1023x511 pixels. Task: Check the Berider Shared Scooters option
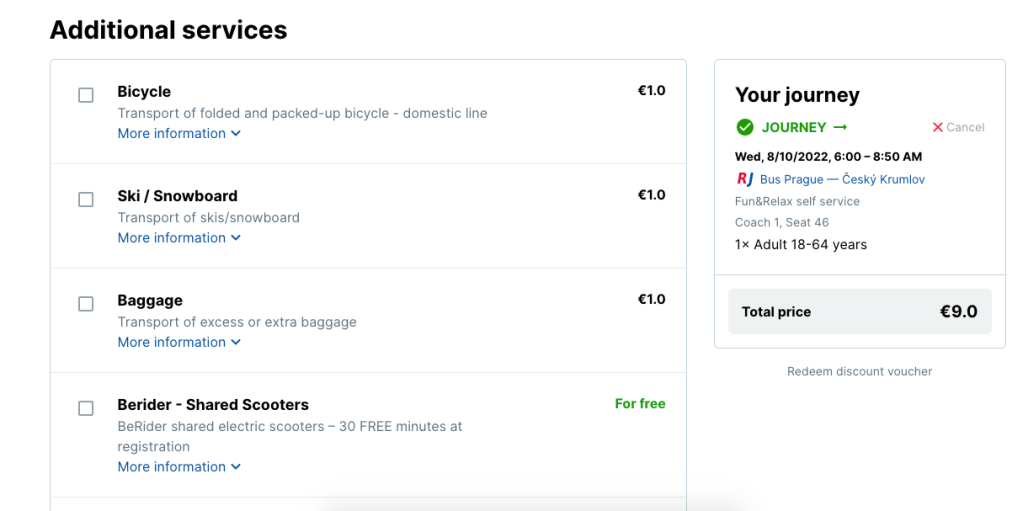86,408
